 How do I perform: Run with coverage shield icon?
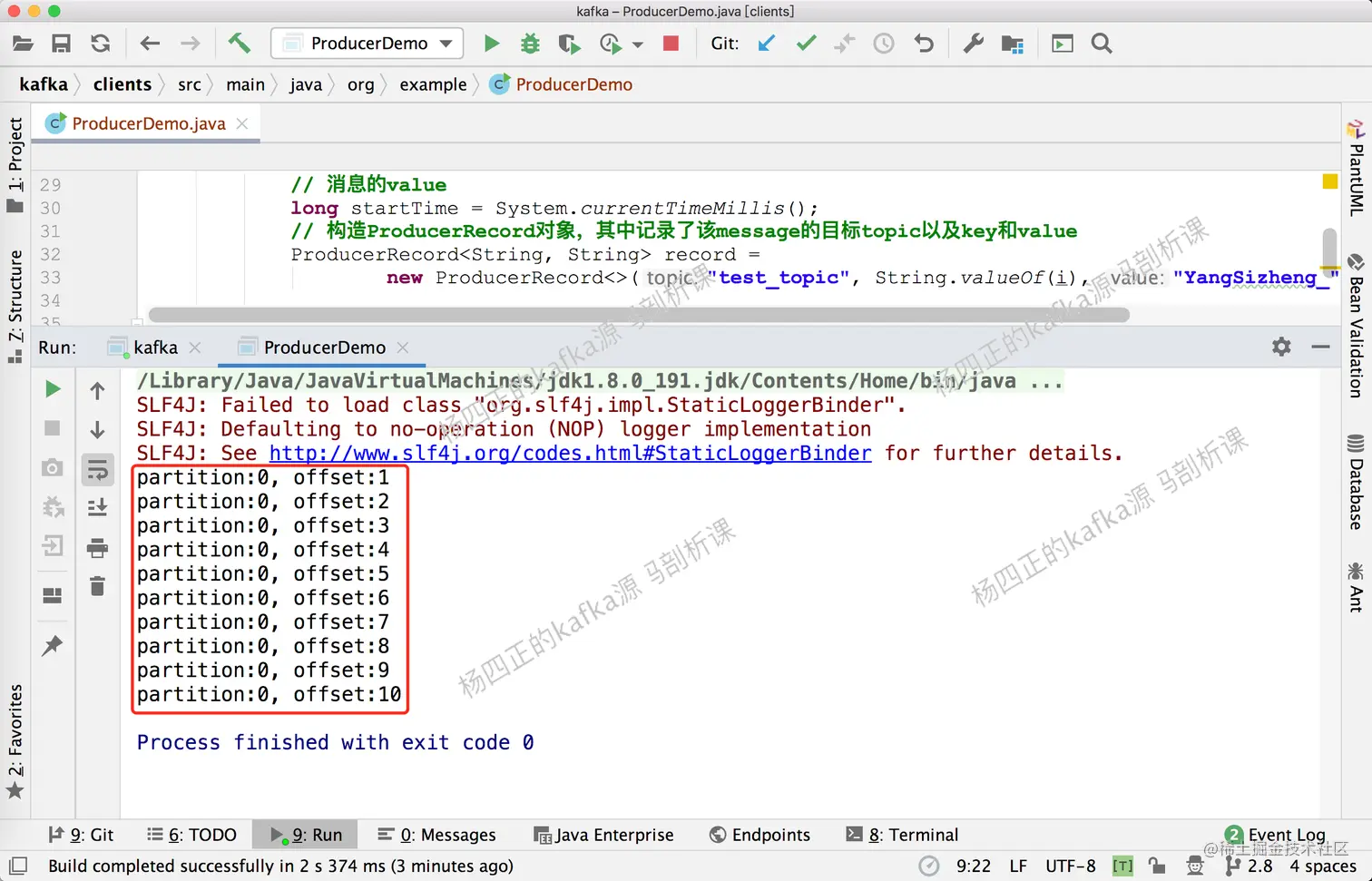(569, 44)
